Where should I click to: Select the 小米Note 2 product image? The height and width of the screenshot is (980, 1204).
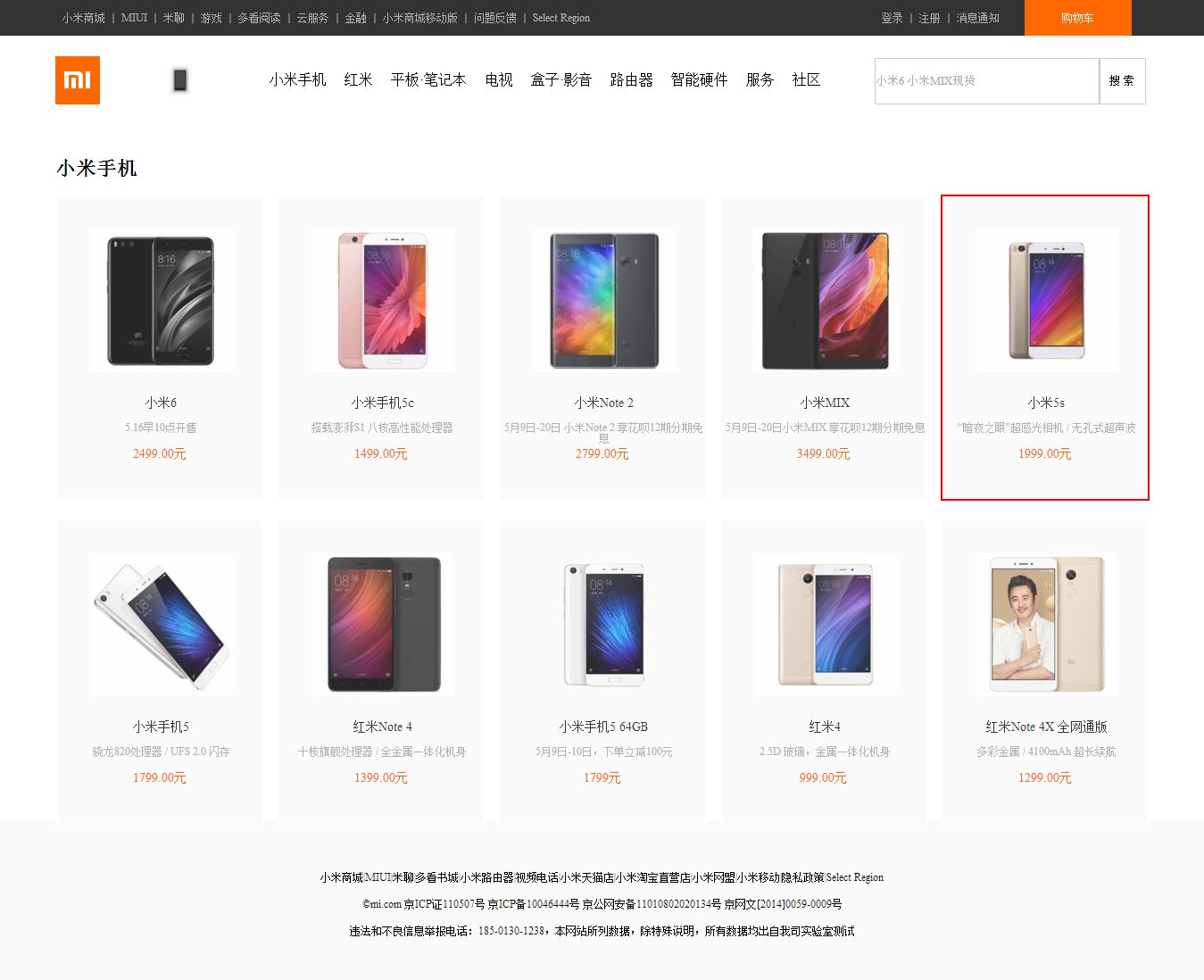coord(604,301)
